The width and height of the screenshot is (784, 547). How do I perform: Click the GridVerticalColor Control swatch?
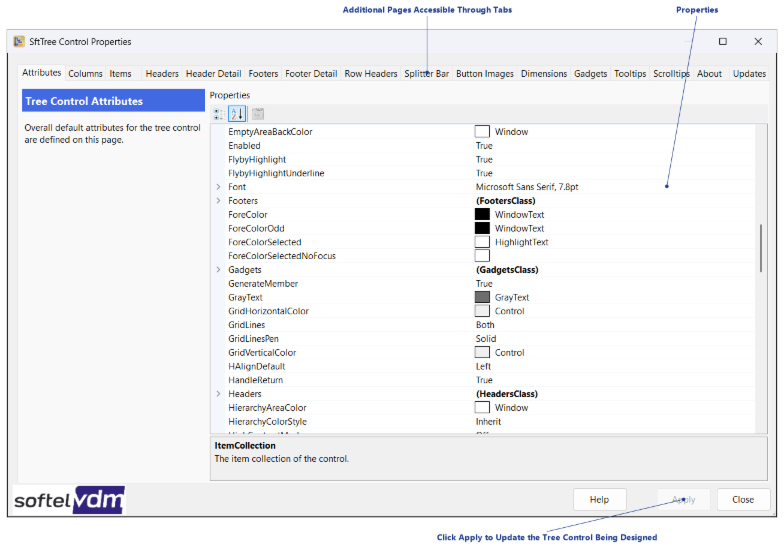[482, 352]
